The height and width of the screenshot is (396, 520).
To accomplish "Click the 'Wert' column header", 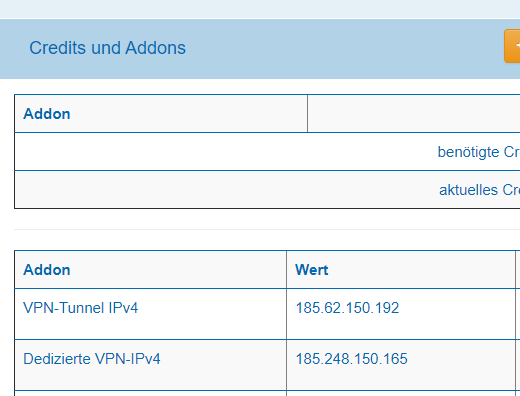I will point(312,270).
